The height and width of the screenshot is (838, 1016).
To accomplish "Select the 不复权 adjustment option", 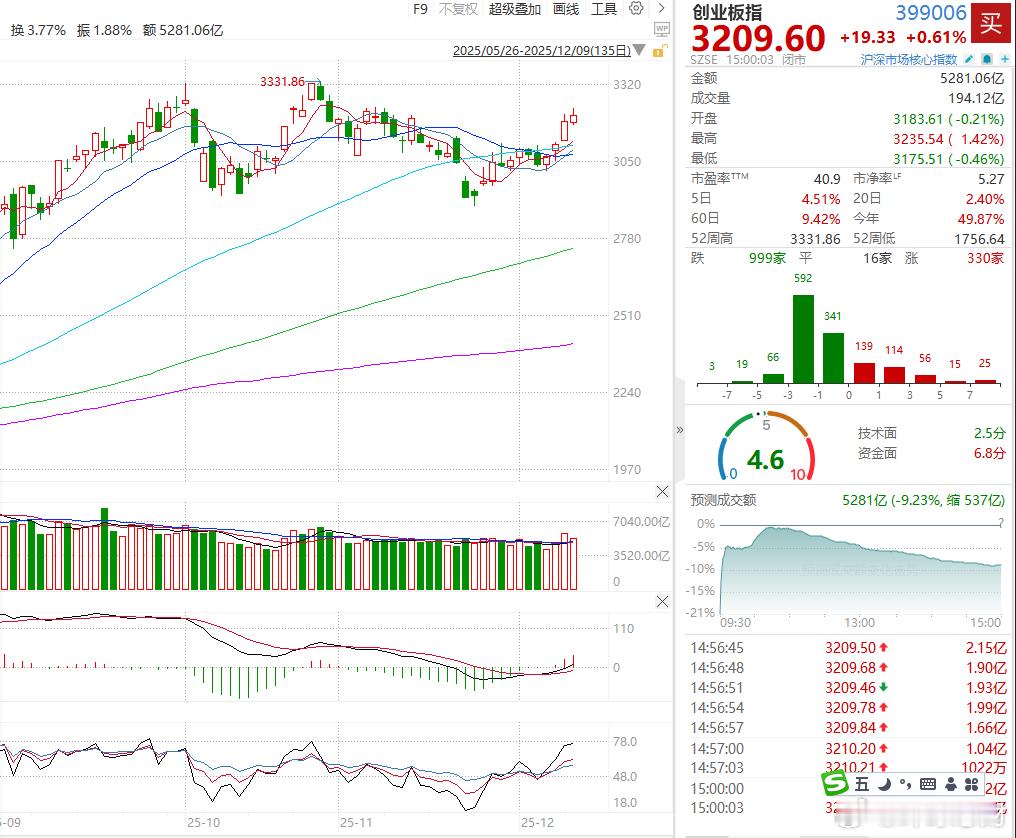I will point(458,9).
